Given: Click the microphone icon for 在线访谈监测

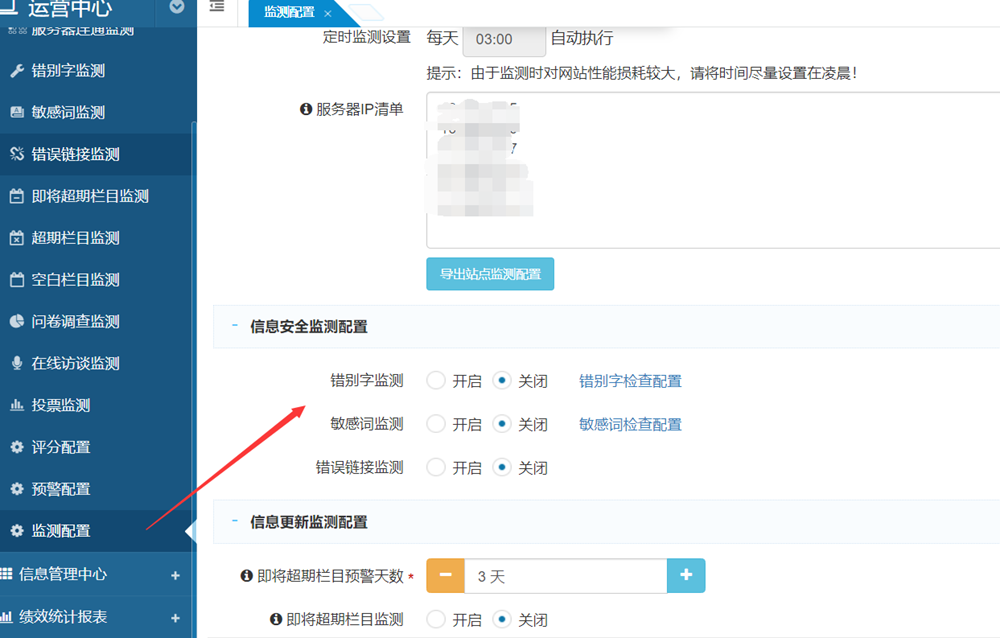Looking at the screenshot, I should [x=16, y=363].
